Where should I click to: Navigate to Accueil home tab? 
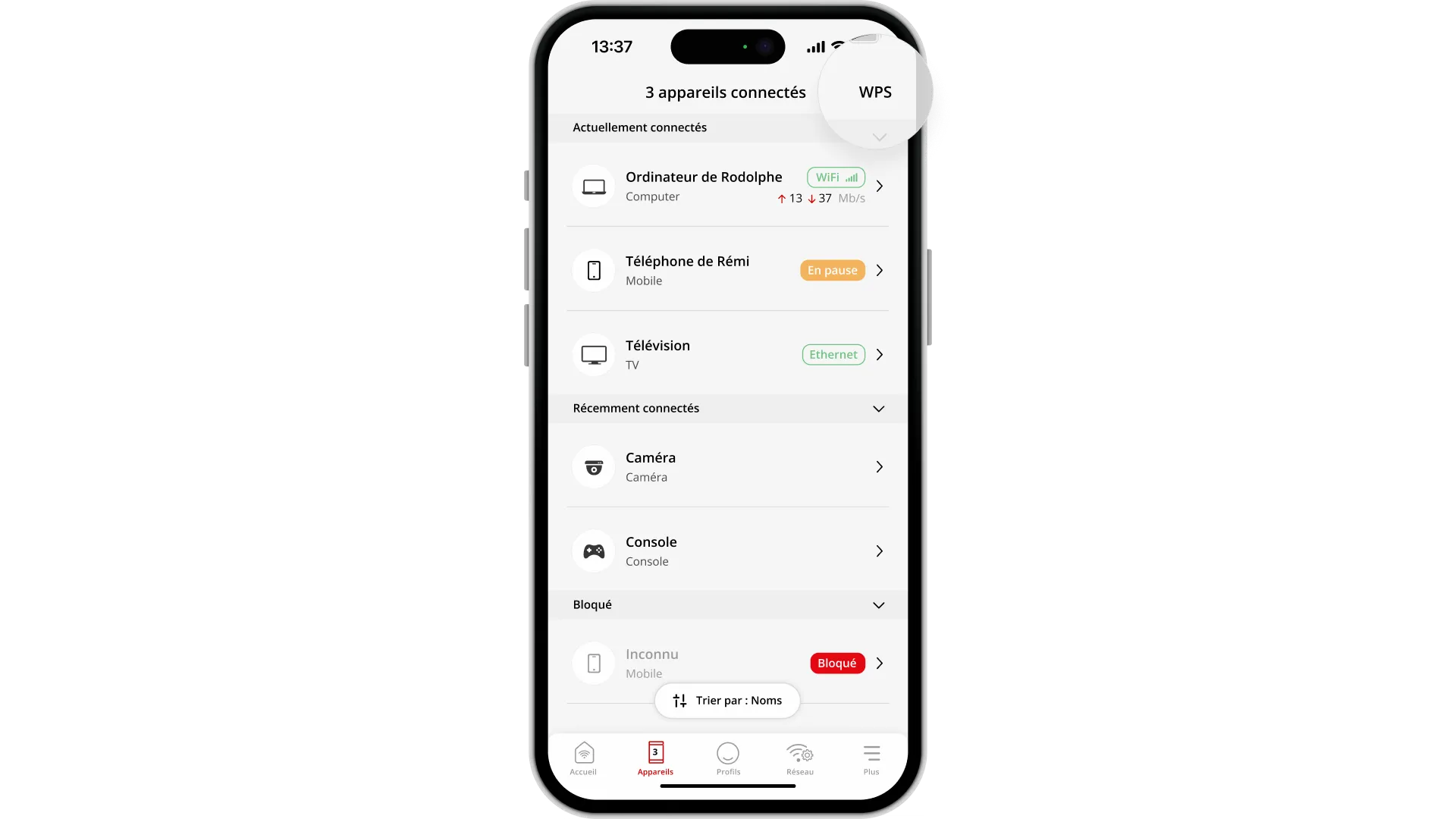583,758
